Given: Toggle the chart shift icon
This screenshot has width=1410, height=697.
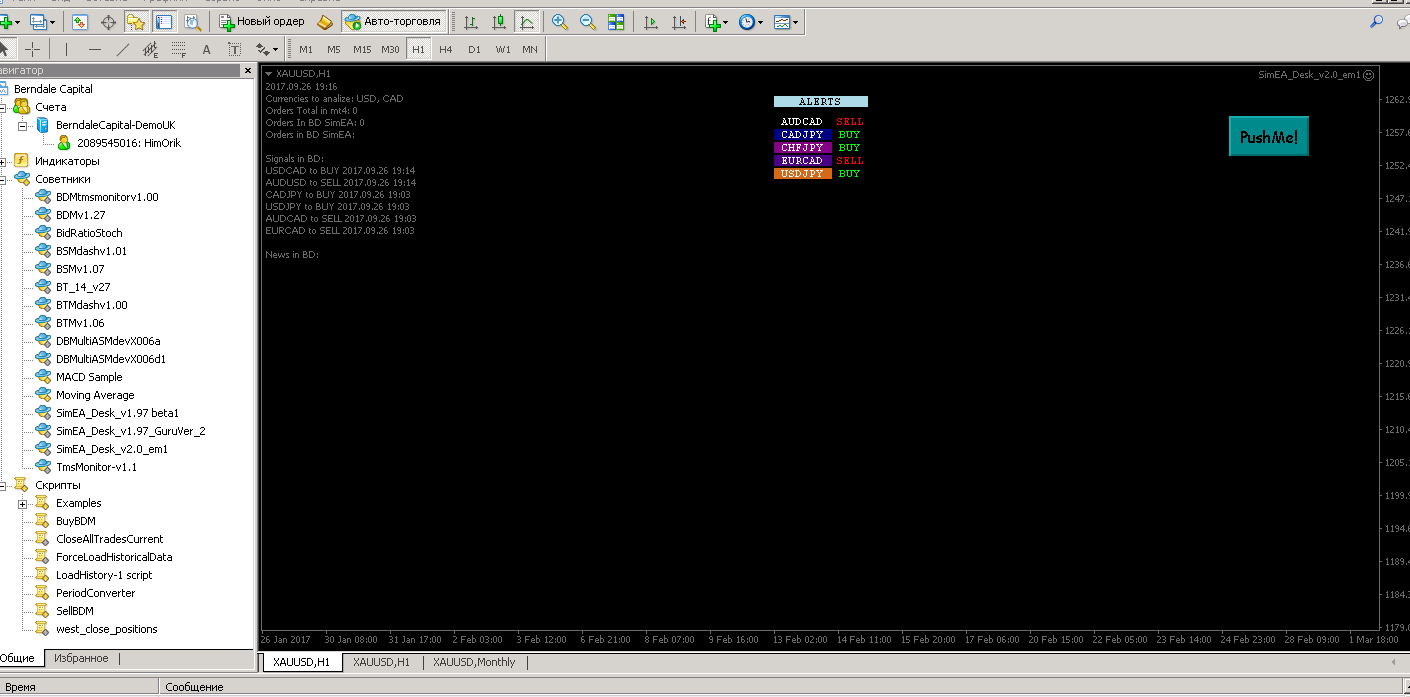Looking at the screenshot, I should point(679,21).
